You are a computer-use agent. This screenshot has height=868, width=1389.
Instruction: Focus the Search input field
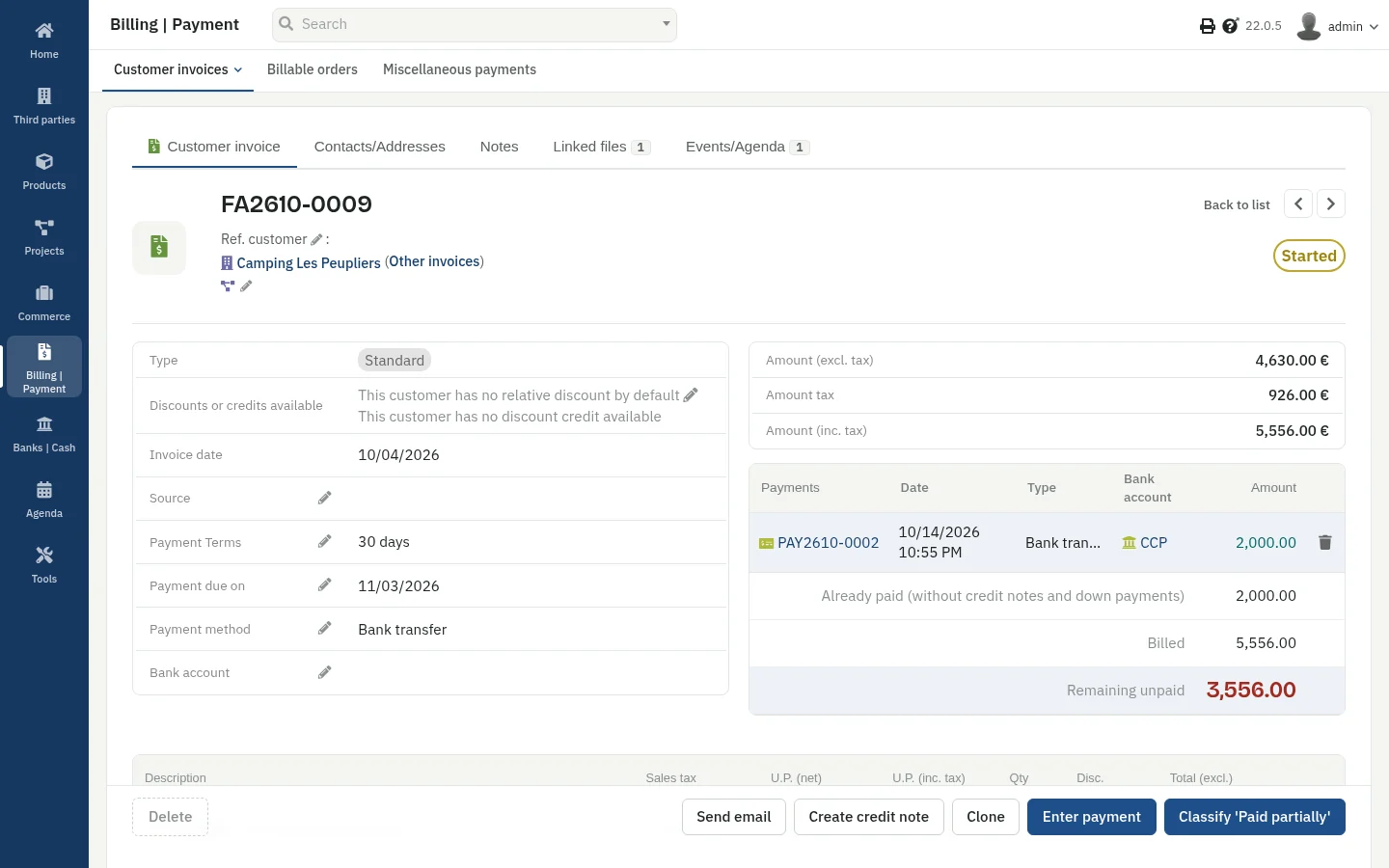tap(475, 24)
